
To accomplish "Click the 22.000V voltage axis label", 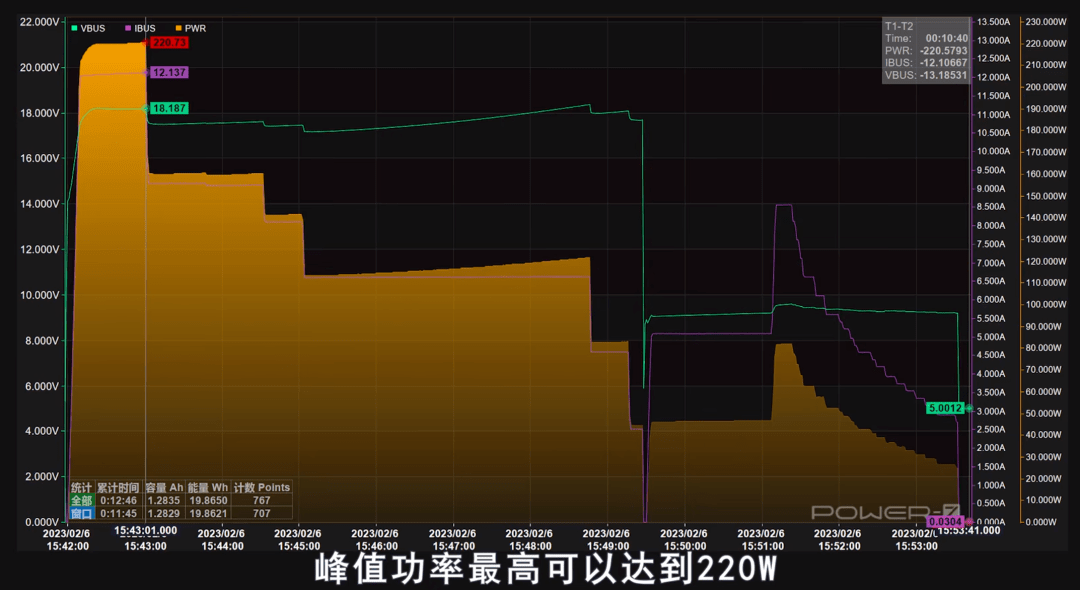I will click(x=39, y=22).
